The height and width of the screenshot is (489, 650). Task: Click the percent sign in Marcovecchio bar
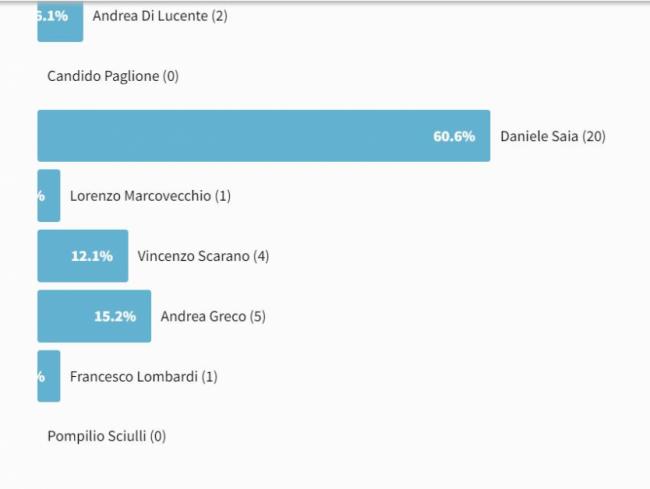[41, 196]
